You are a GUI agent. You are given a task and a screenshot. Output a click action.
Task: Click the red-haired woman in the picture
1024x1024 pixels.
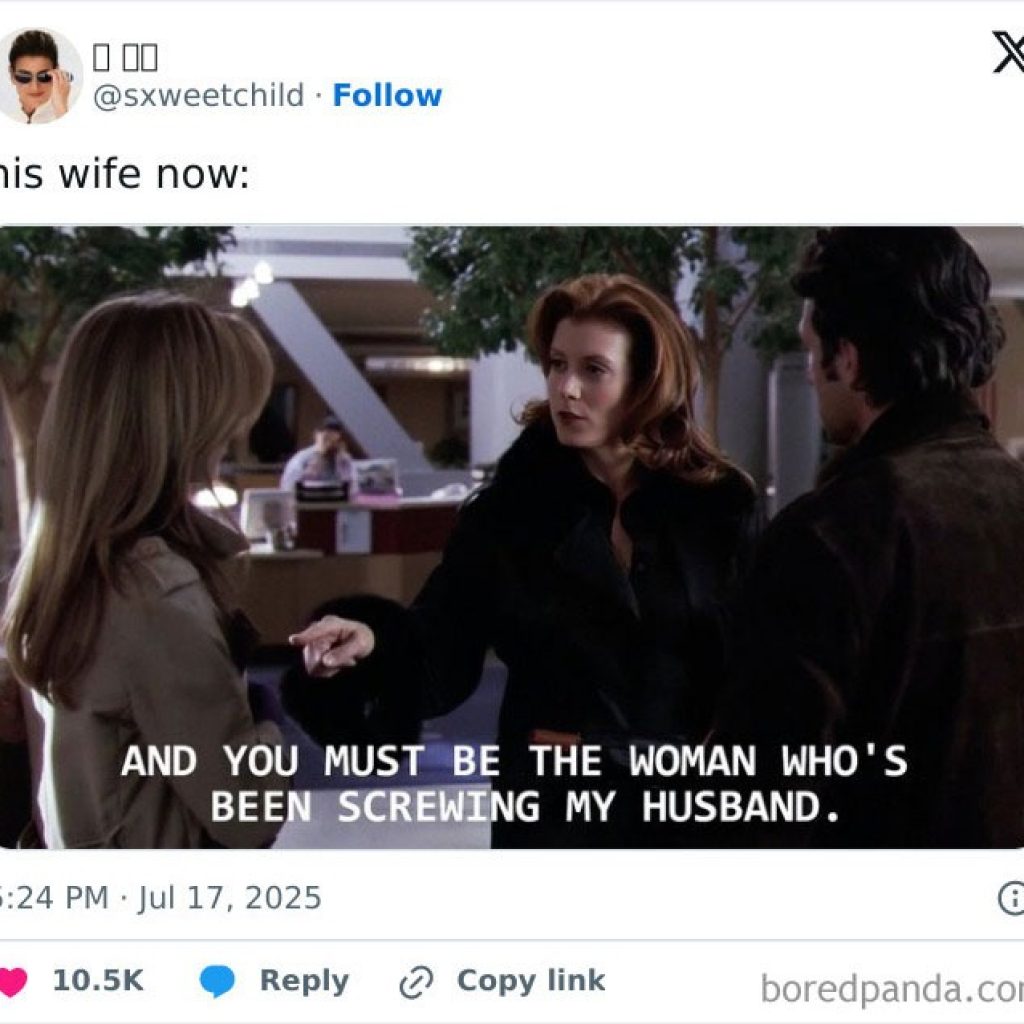click(588, 509)
